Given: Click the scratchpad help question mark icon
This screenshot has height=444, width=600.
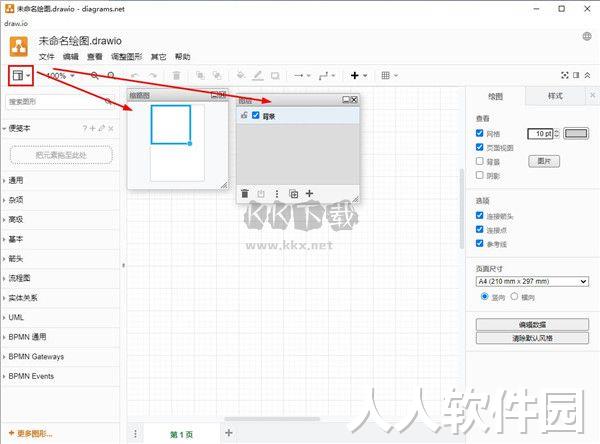Looking at the screenshot, I should (x=85, y=129).
